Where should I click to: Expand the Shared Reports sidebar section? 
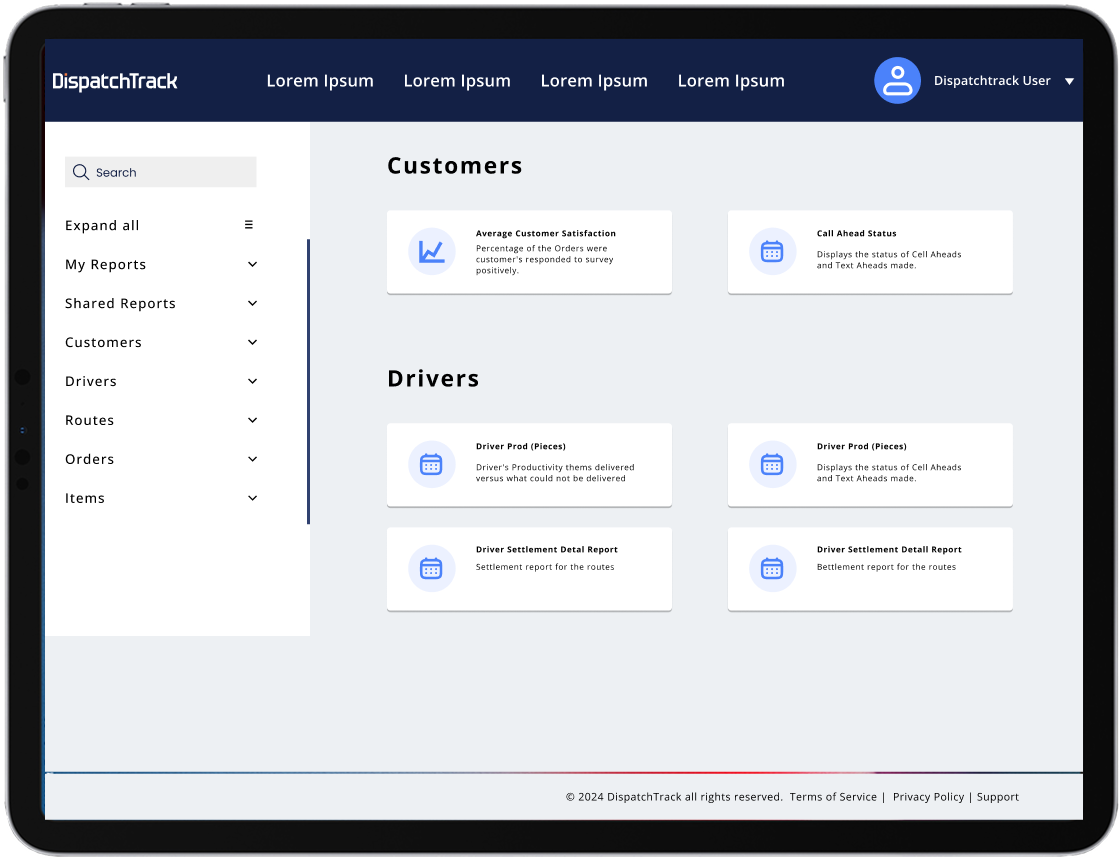coord(252,303)
